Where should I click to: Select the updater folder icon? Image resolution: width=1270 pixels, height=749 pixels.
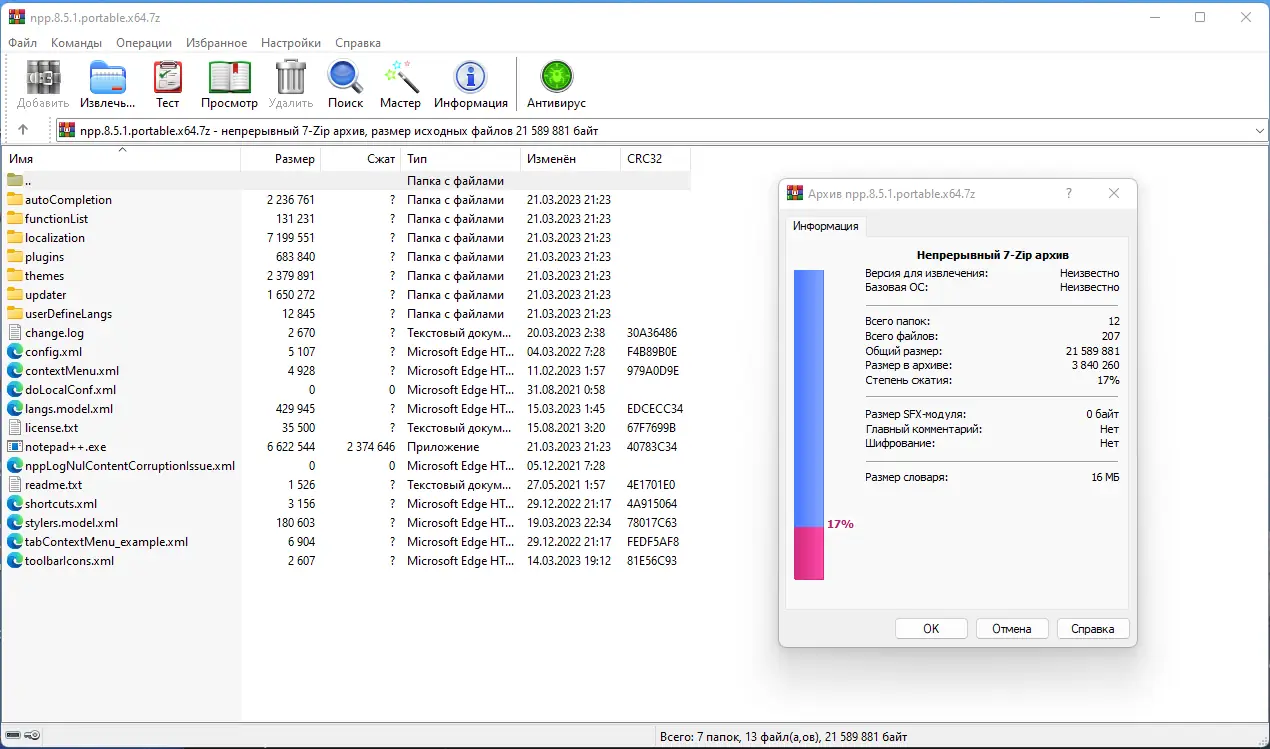point(15,294)
